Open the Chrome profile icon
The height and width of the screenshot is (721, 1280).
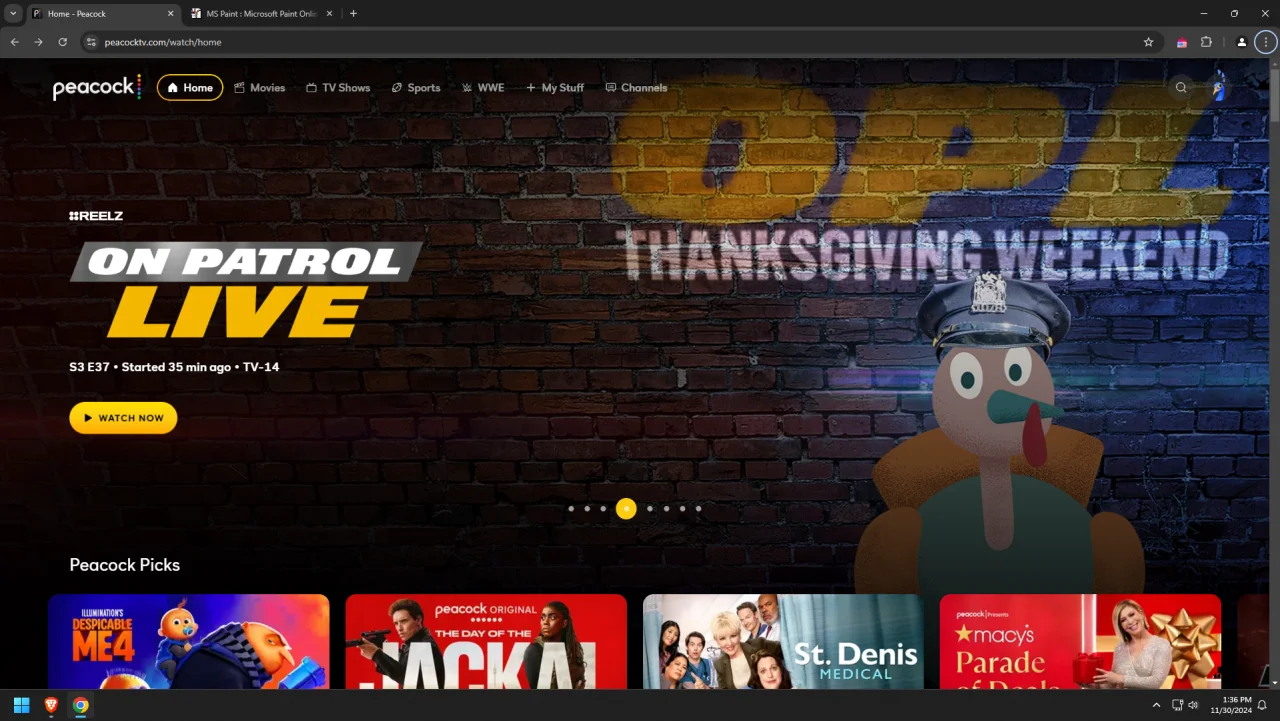(1242, 42)
